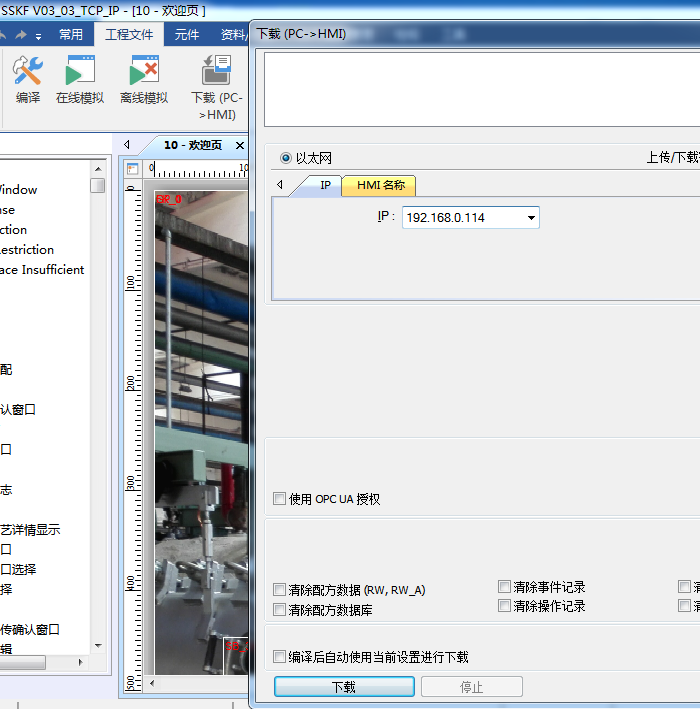Click window list horizontal scrollbar thumb

pos(23,662)
